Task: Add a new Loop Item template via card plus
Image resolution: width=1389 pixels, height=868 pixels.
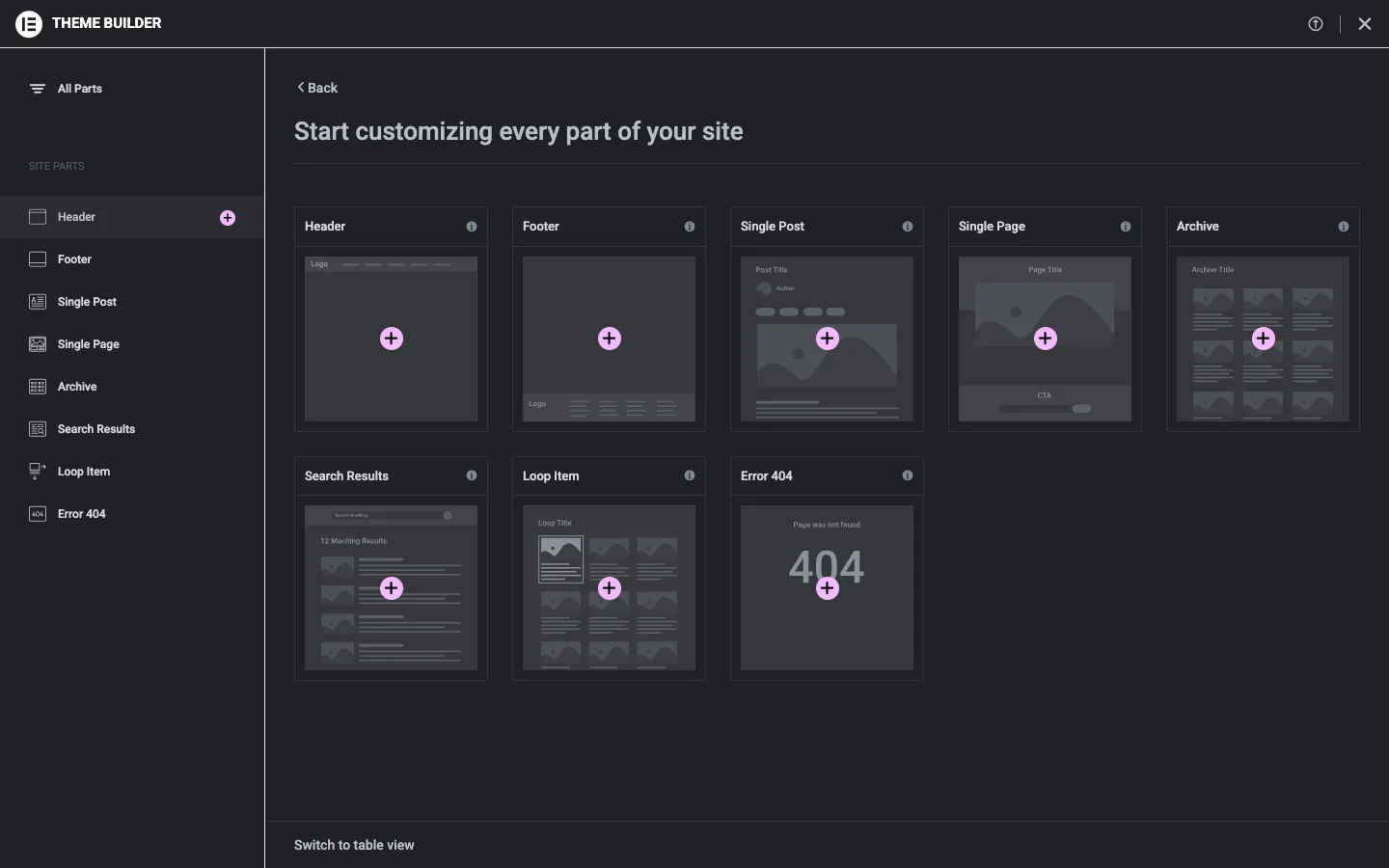Action: [x=610, y=588]
